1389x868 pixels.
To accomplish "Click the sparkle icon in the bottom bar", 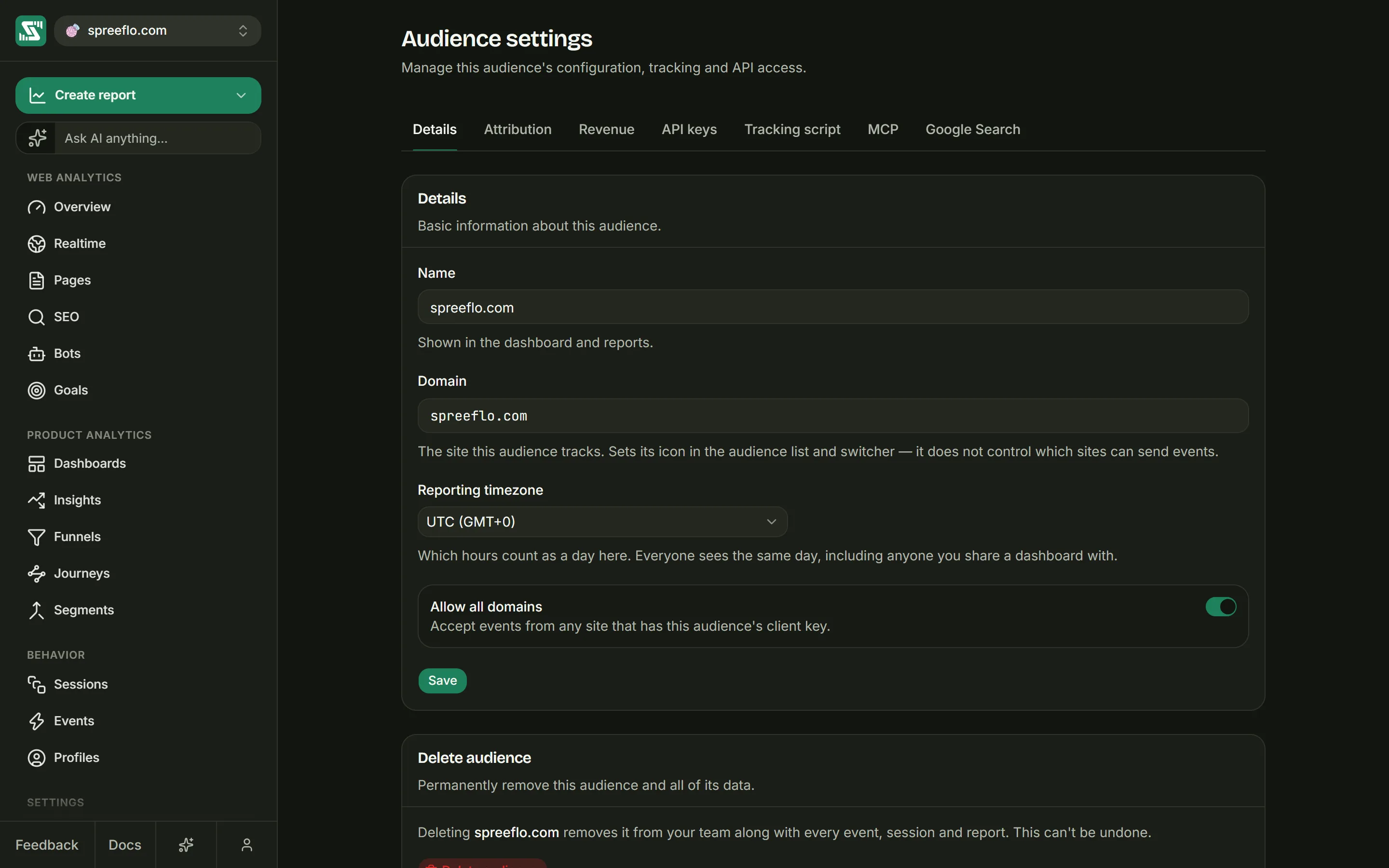I will [186, 845].
